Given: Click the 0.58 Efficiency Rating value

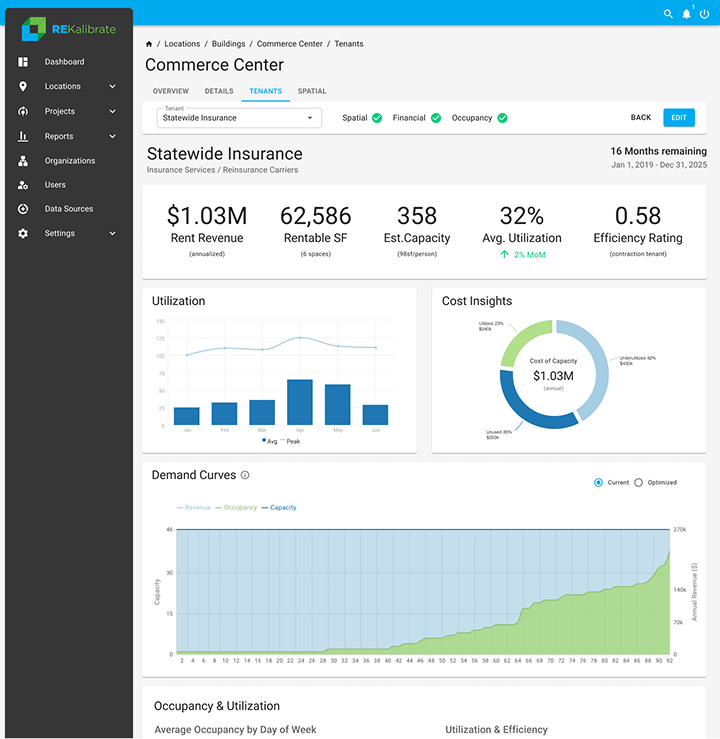Looking at the screenshot, I should point(638,216).
